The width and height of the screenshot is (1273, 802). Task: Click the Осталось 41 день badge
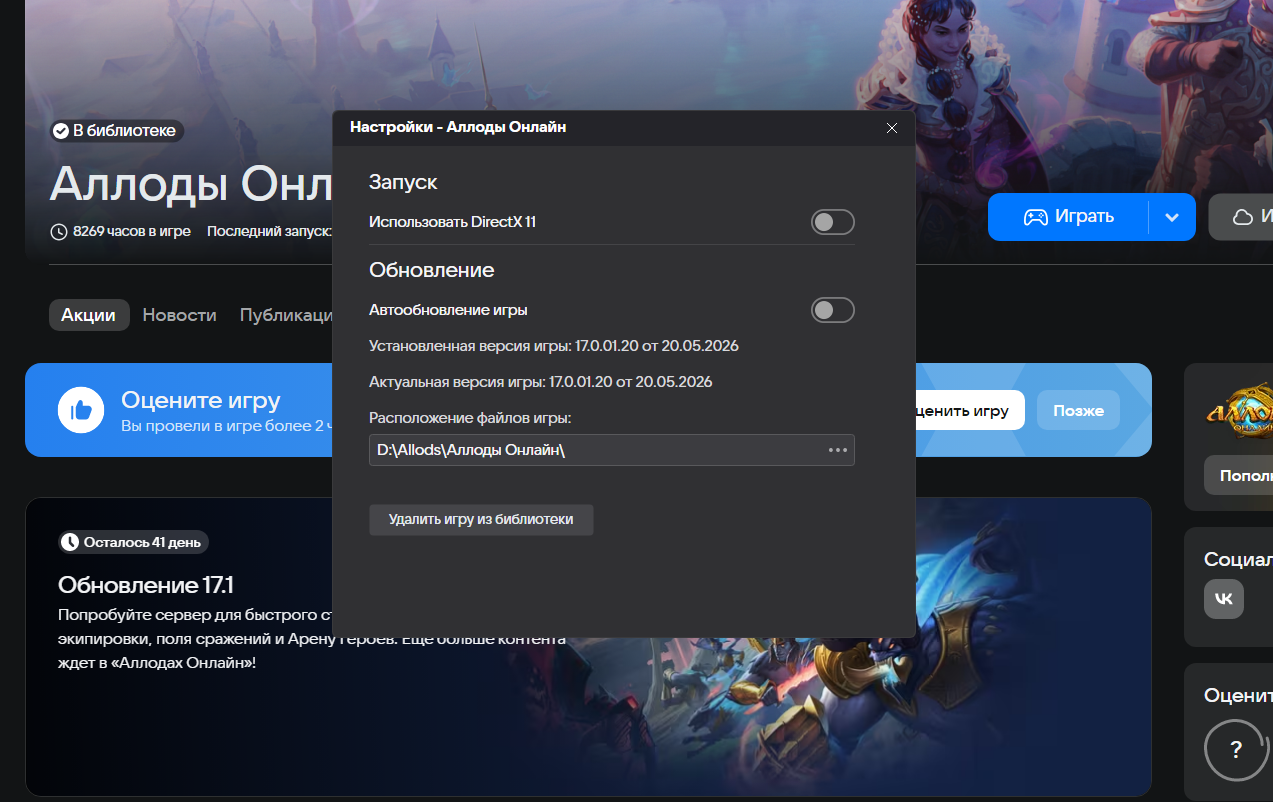click(133, 542)
